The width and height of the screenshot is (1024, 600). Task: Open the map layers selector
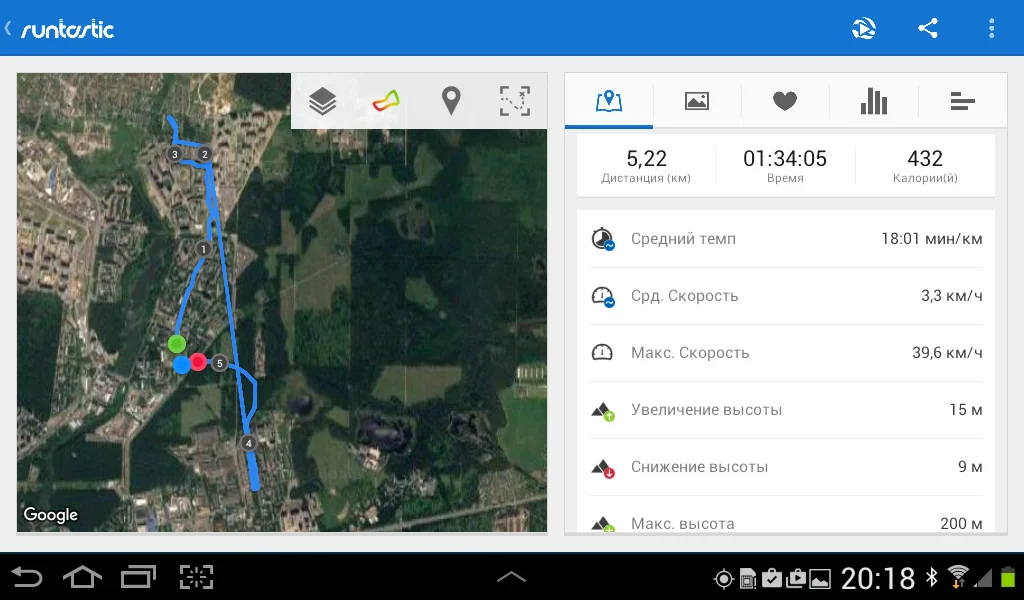322,101
